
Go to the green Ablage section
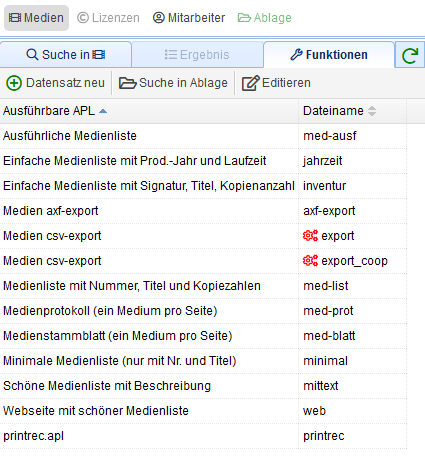(265, 18)
